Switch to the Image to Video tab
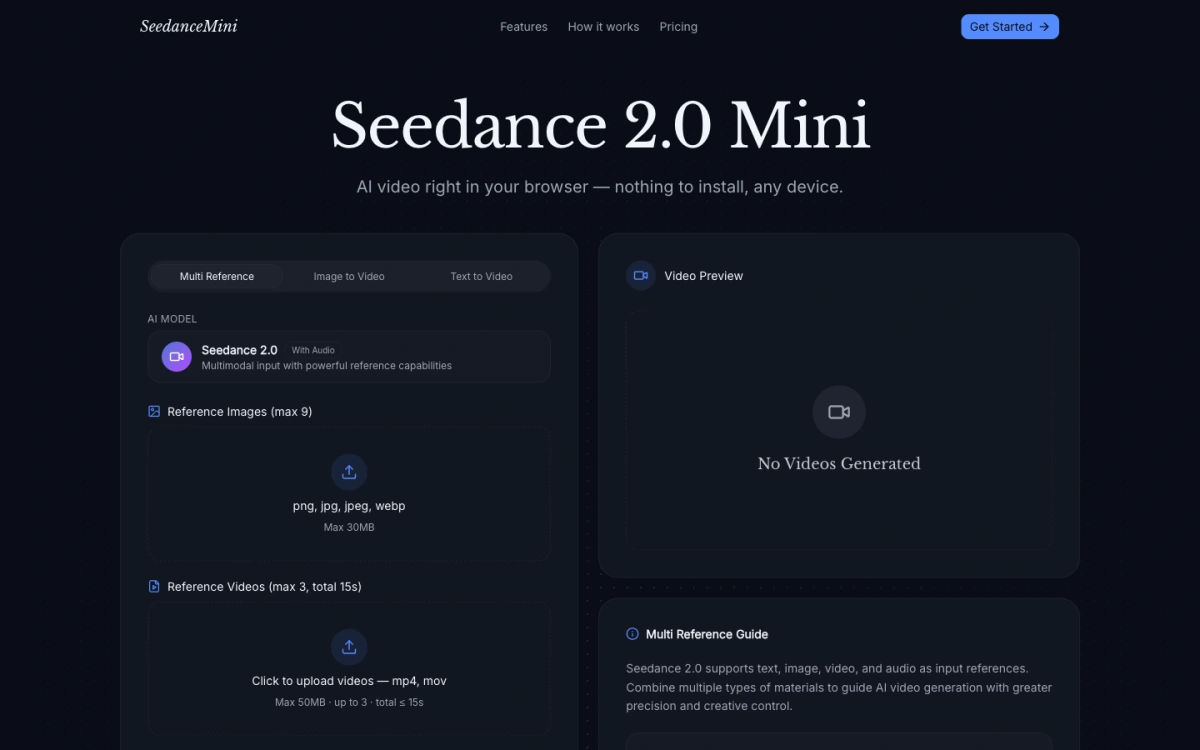Image resolution: width=1200 pixels, height=750 pixels. pos(349,276)
